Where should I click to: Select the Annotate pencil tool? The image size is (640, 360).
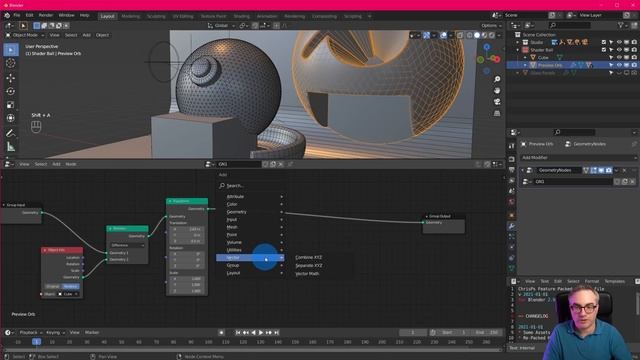point(11,133)
